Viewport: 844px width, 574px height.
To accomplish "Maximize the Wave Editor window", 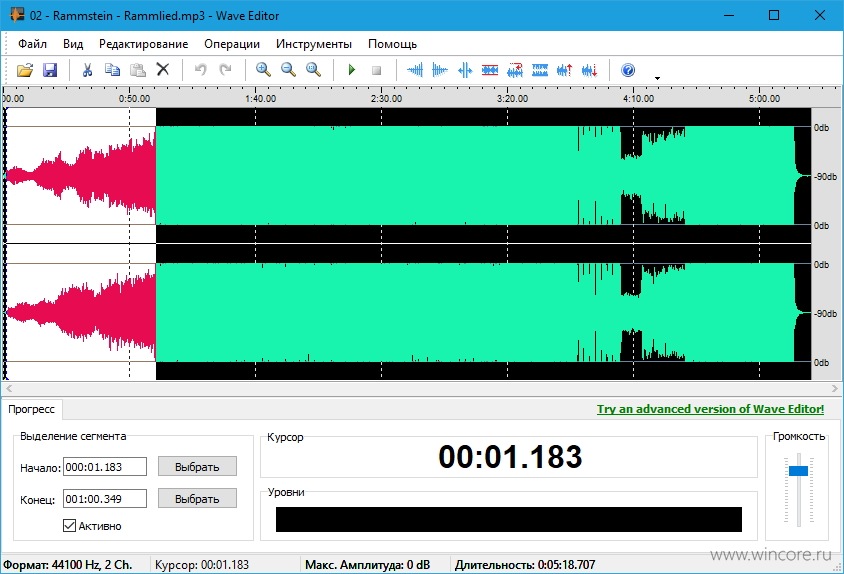I will [773, 15].
